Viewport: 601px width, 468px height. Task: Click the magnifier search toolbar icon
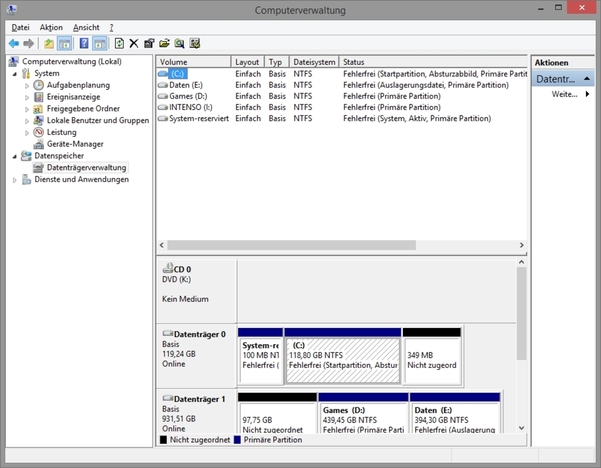[179, 44]
